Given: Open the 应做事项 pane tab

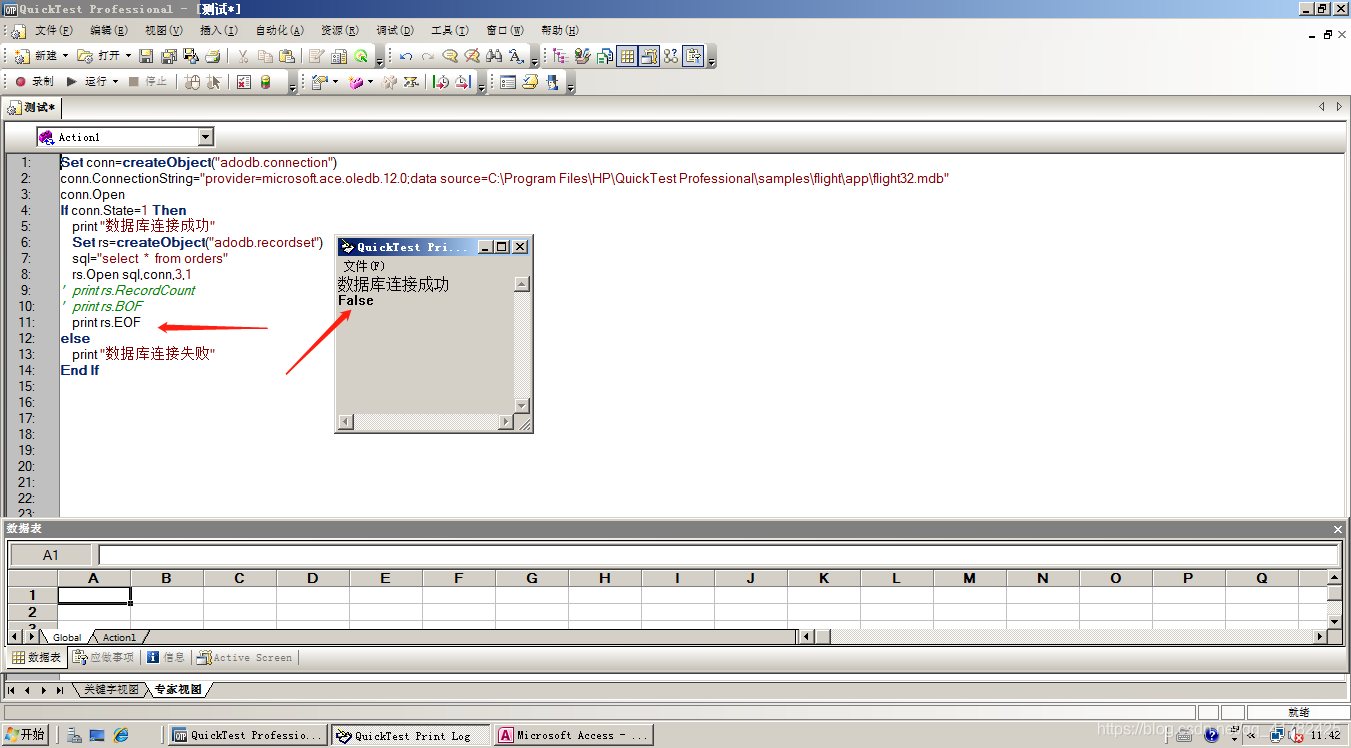Looking at the screenshot, I should click(104, 657).
